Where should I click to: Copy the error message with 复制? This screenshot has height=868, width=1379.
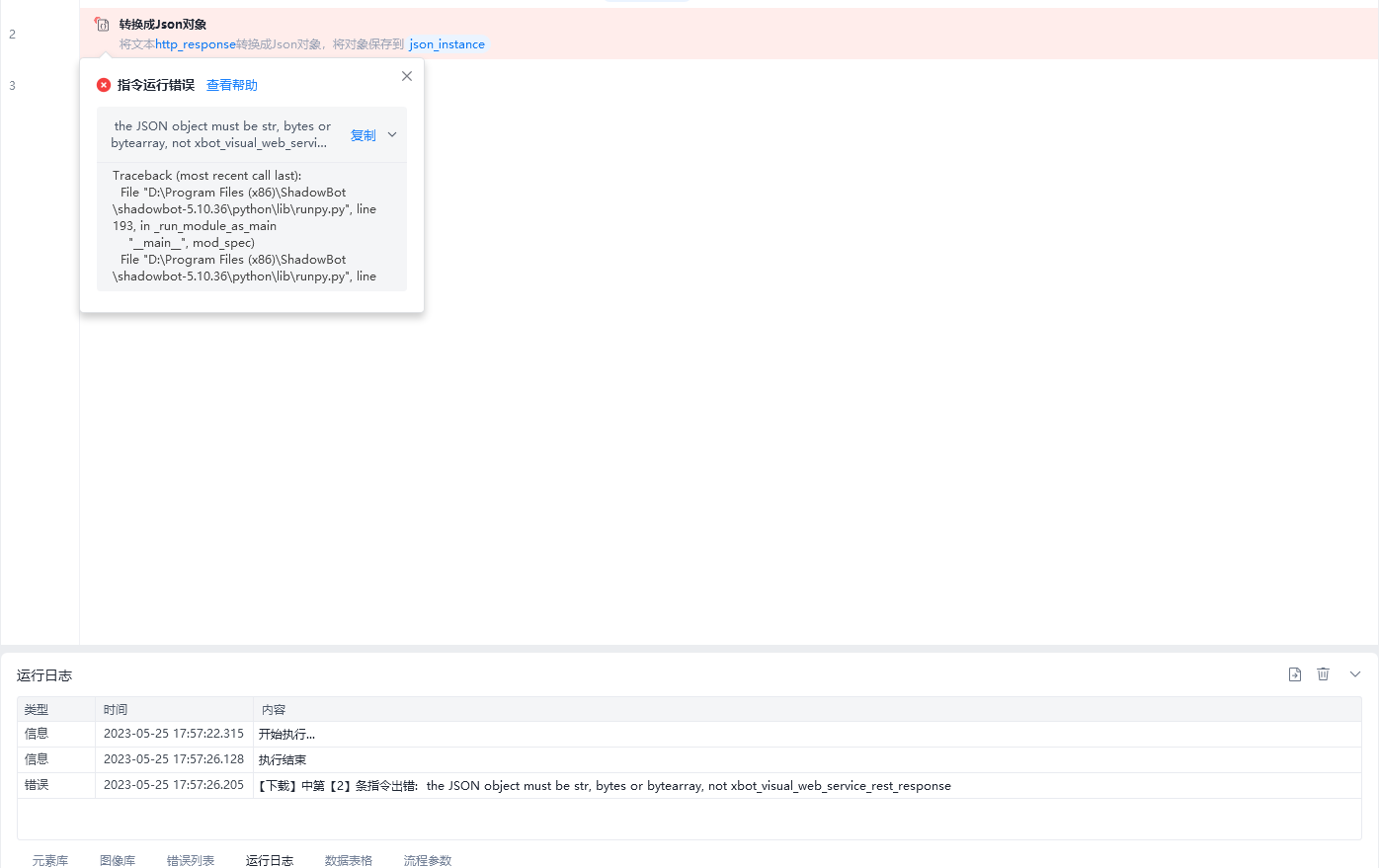tap(364, 135)
